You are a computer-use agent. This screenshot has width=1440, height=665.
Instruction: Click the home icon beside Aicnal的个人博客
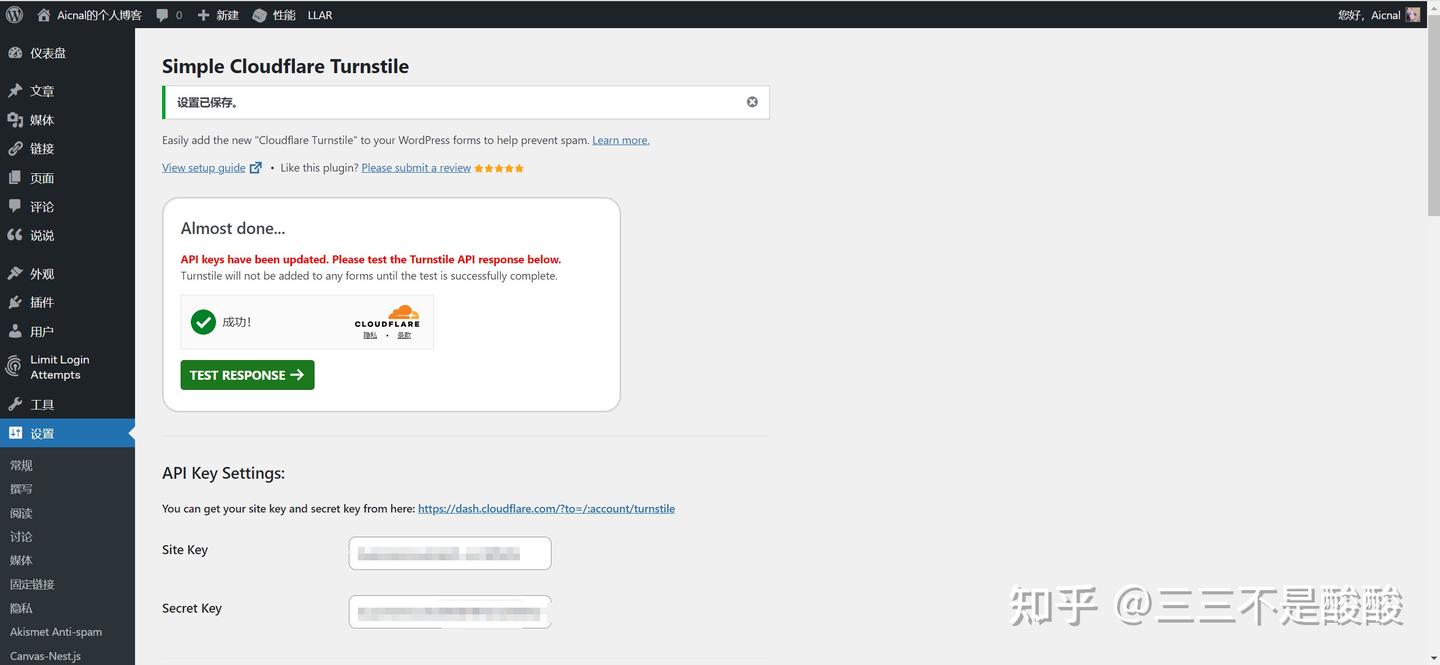coord(43,15)
